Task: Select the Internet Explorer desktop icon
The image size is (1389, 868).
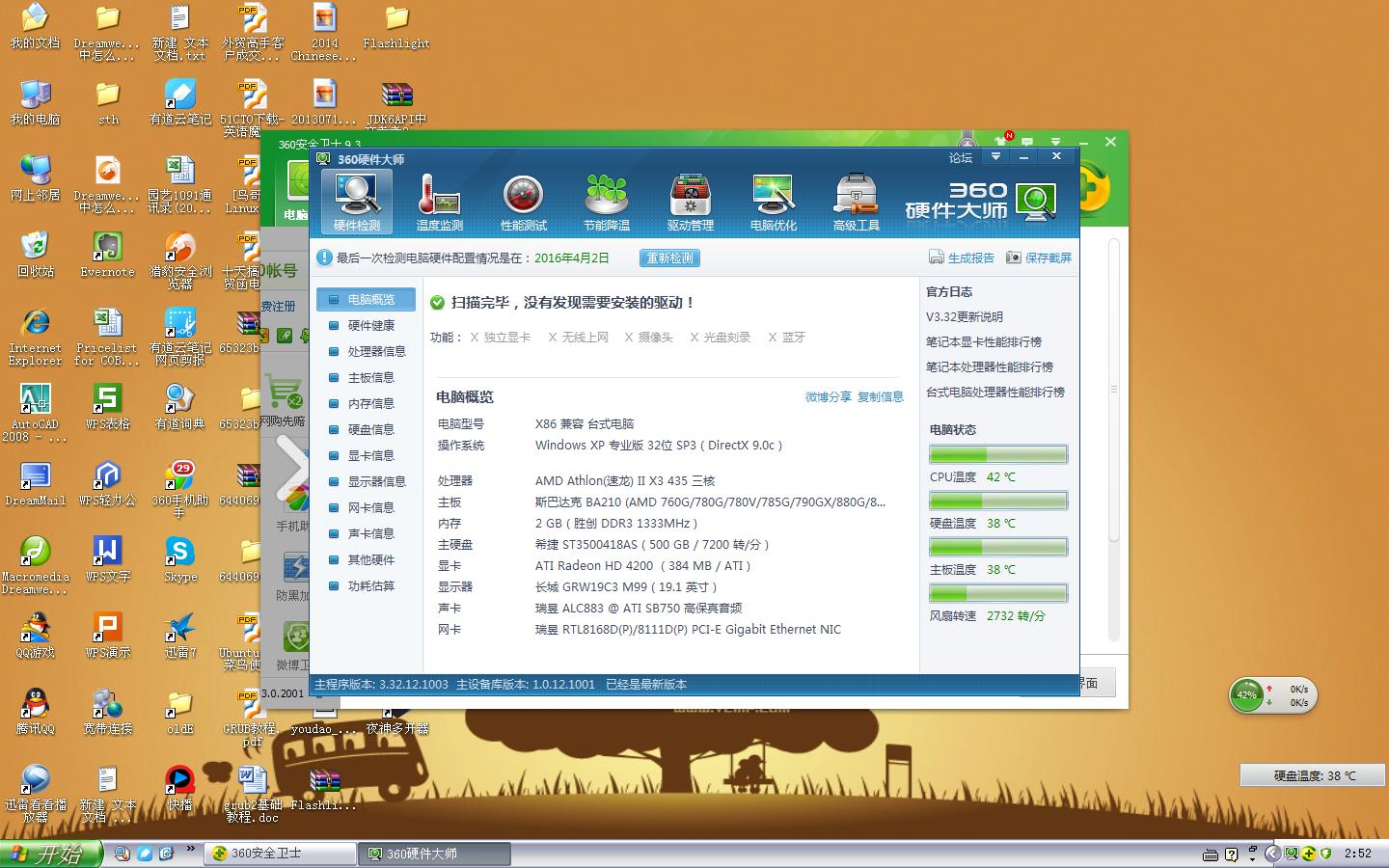Action: tap(36, 337)
